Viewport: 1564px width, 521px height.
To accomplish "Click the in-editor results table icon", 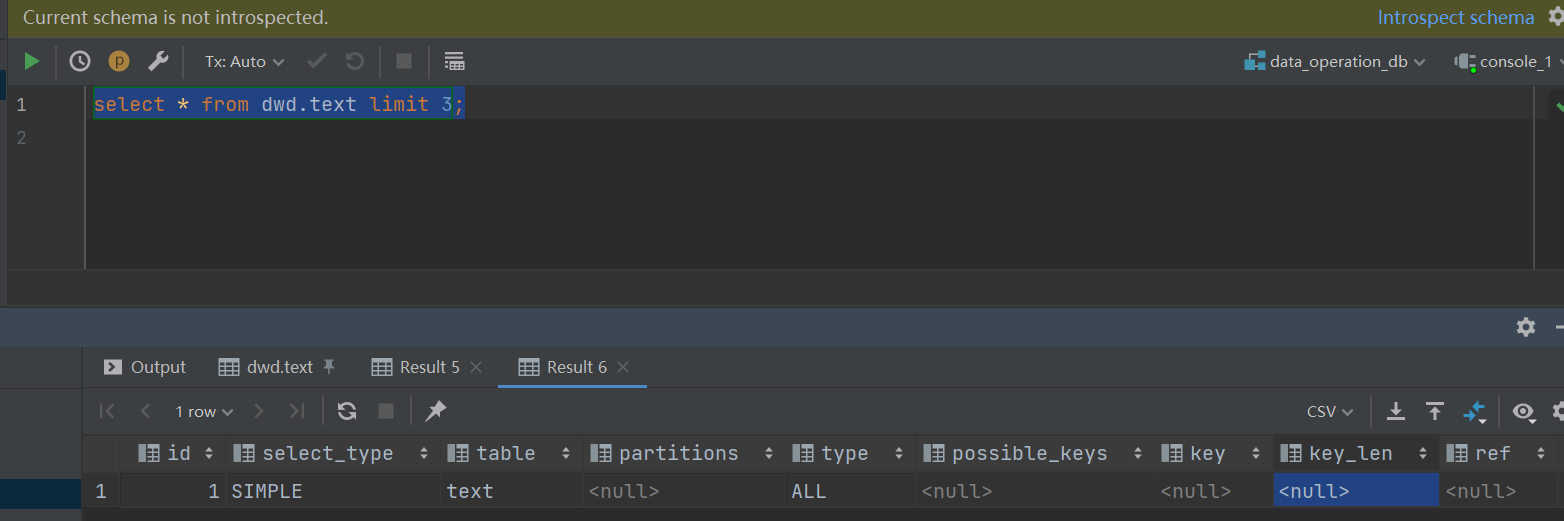I will 454,61.
